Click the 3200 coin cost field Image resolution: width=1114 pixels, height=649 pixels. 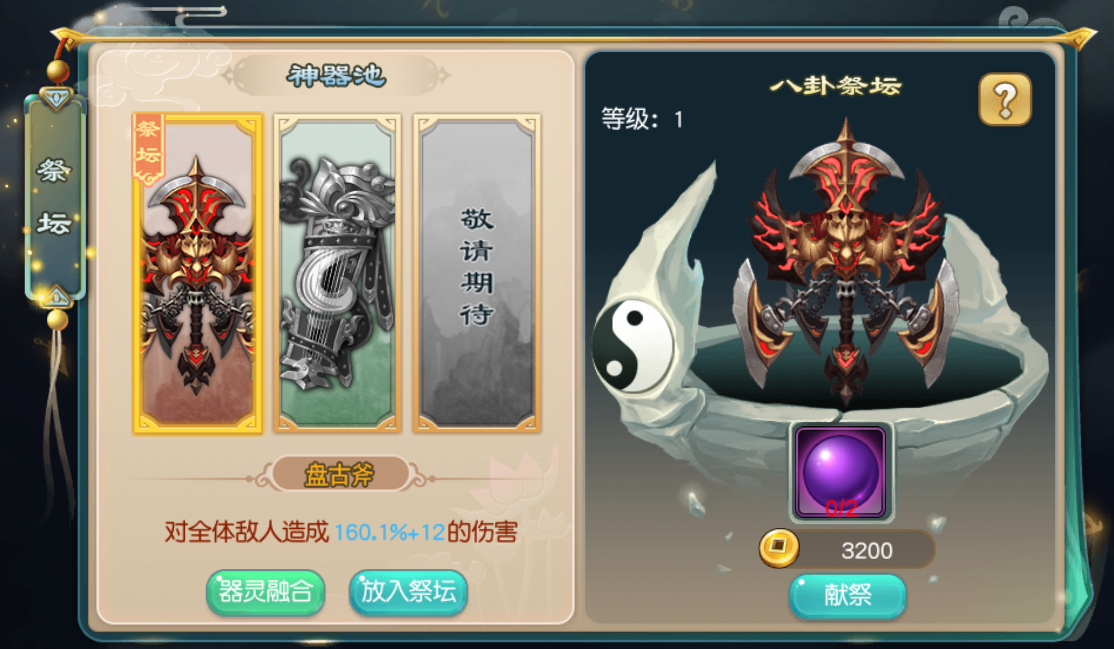point(848,549)
